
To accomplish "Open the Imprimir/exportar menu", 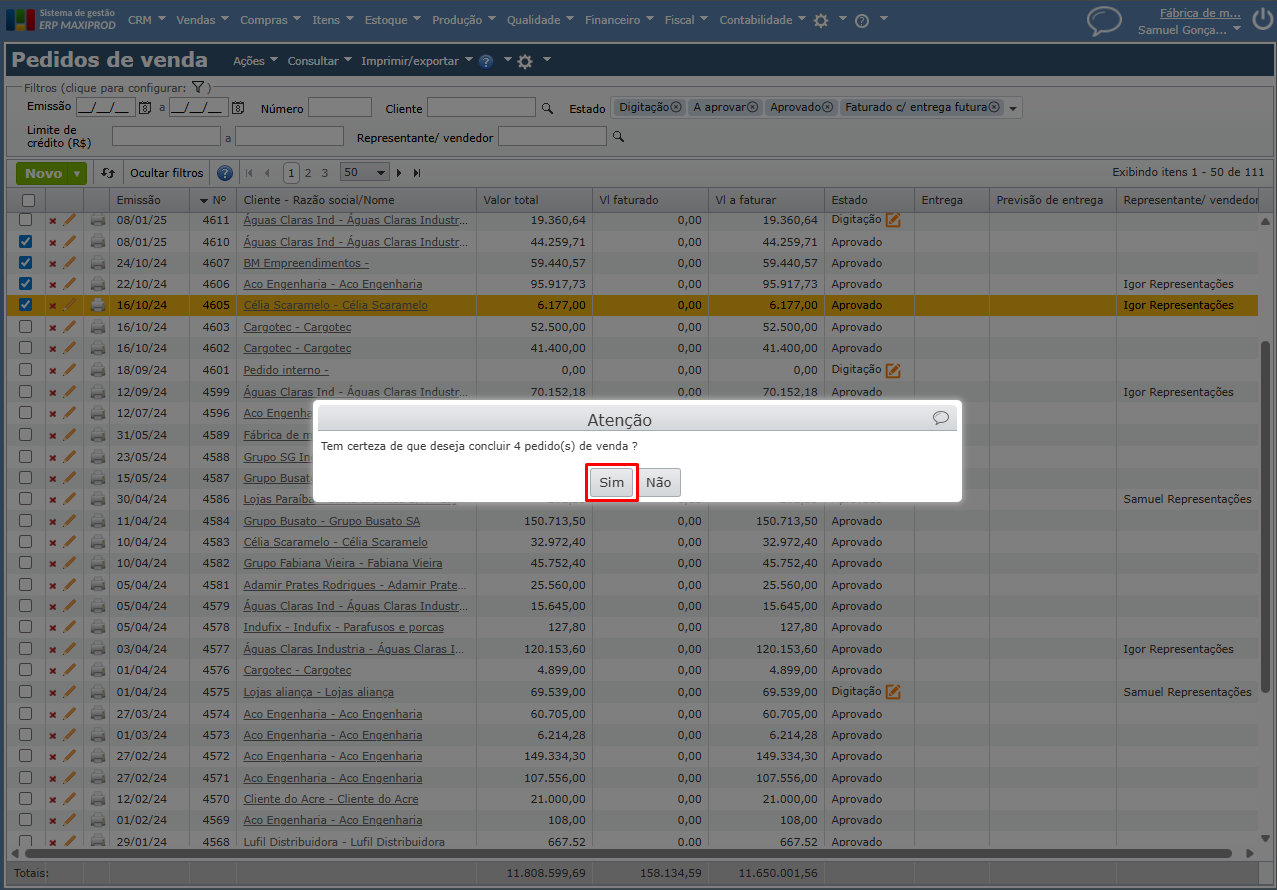I will coord(417,61).
